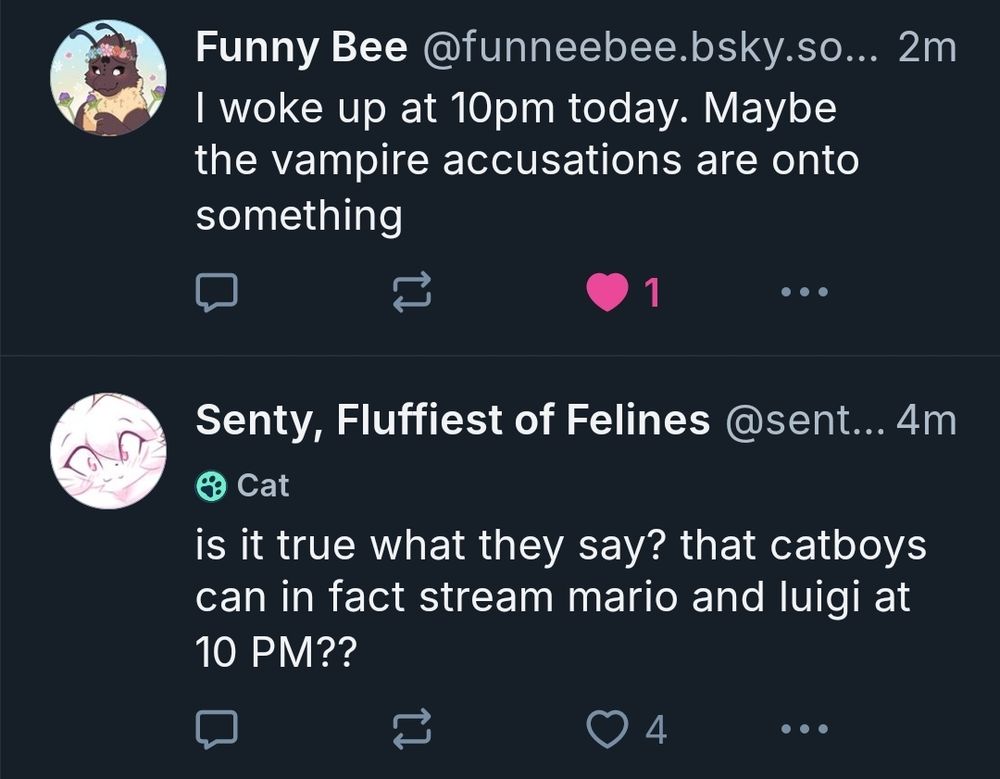Reply to Funny Bee's vampire post

216,292
